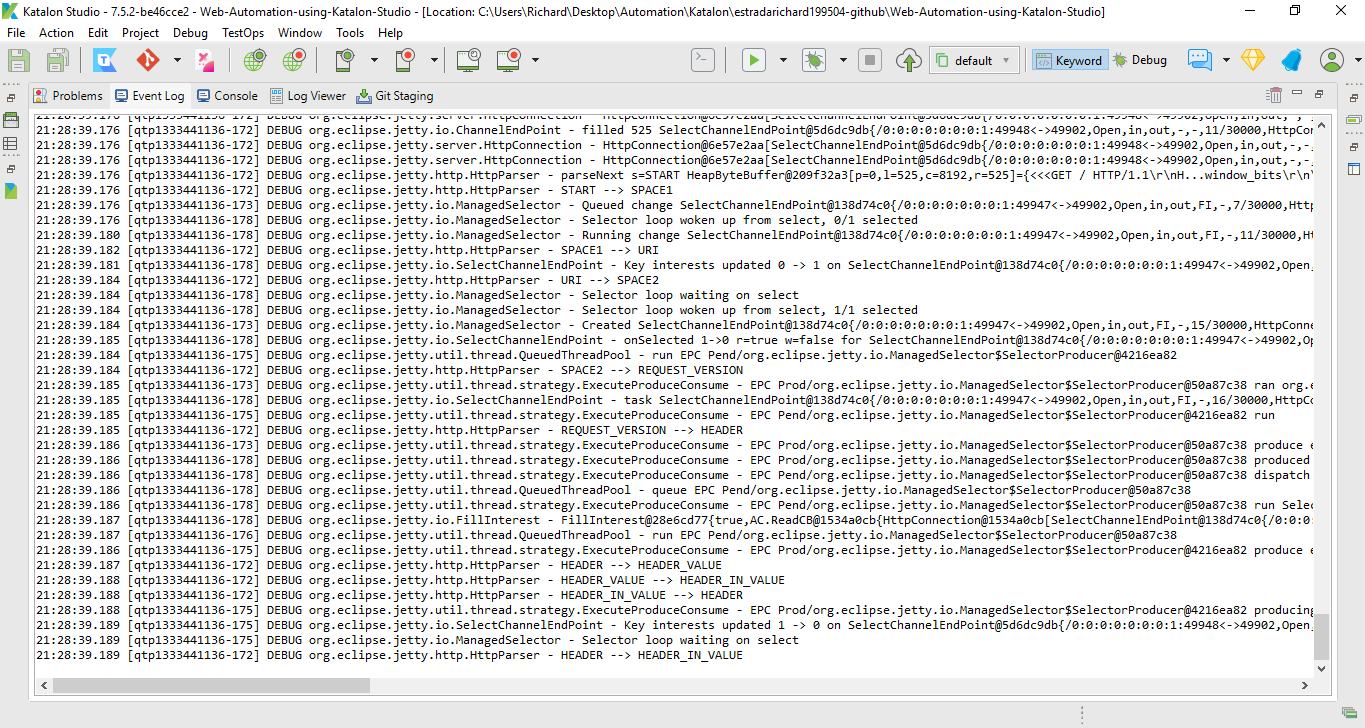
Task: Expand the account dropdown arrow
Action: point(1358,60)
